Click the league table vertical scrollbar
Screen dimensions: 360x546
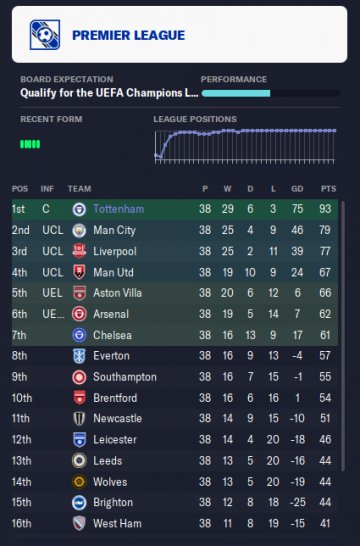343,336
